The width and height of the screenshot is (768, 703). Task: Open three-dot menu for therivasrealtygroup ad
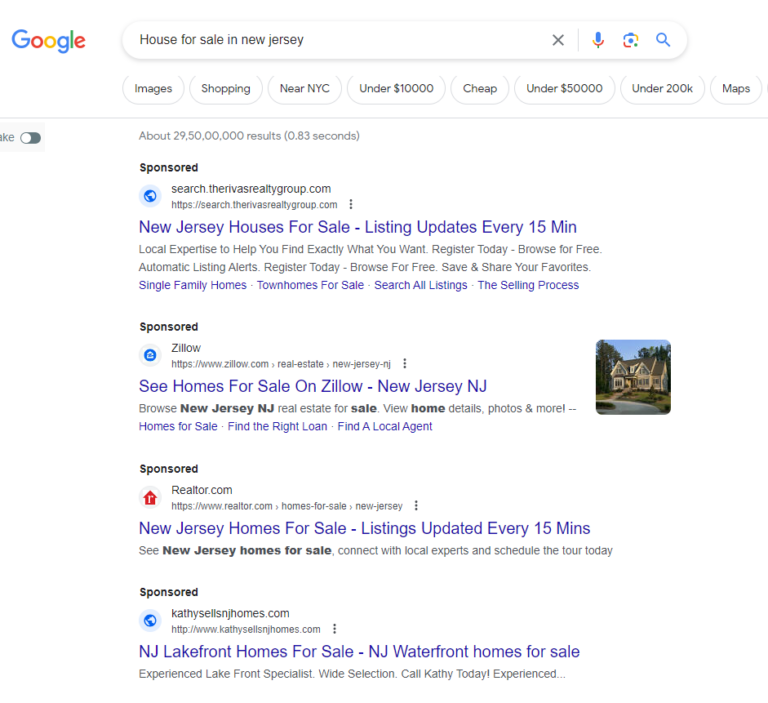[351, 204]
